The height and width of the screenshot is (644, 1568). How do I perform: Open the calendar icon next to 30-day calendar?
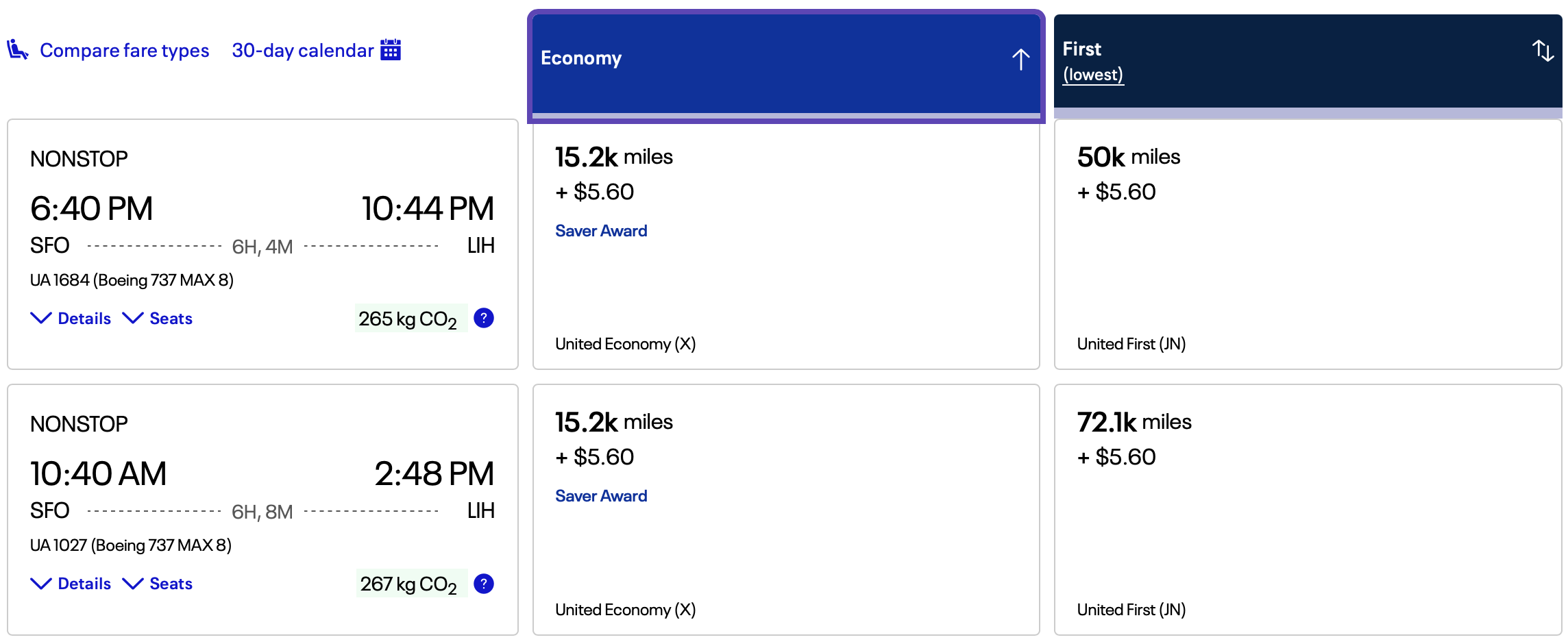[x=391, y=50]
